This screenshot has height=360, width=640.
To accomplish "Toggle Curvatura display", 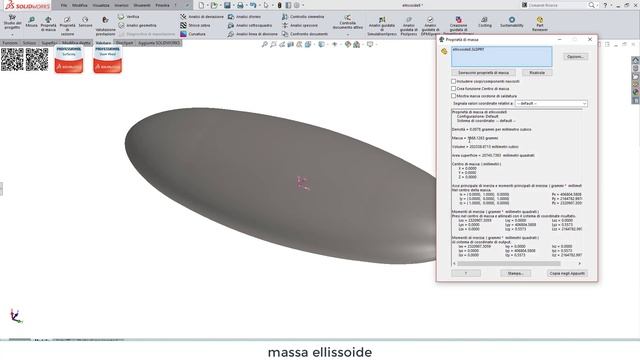I will point(193,34).
